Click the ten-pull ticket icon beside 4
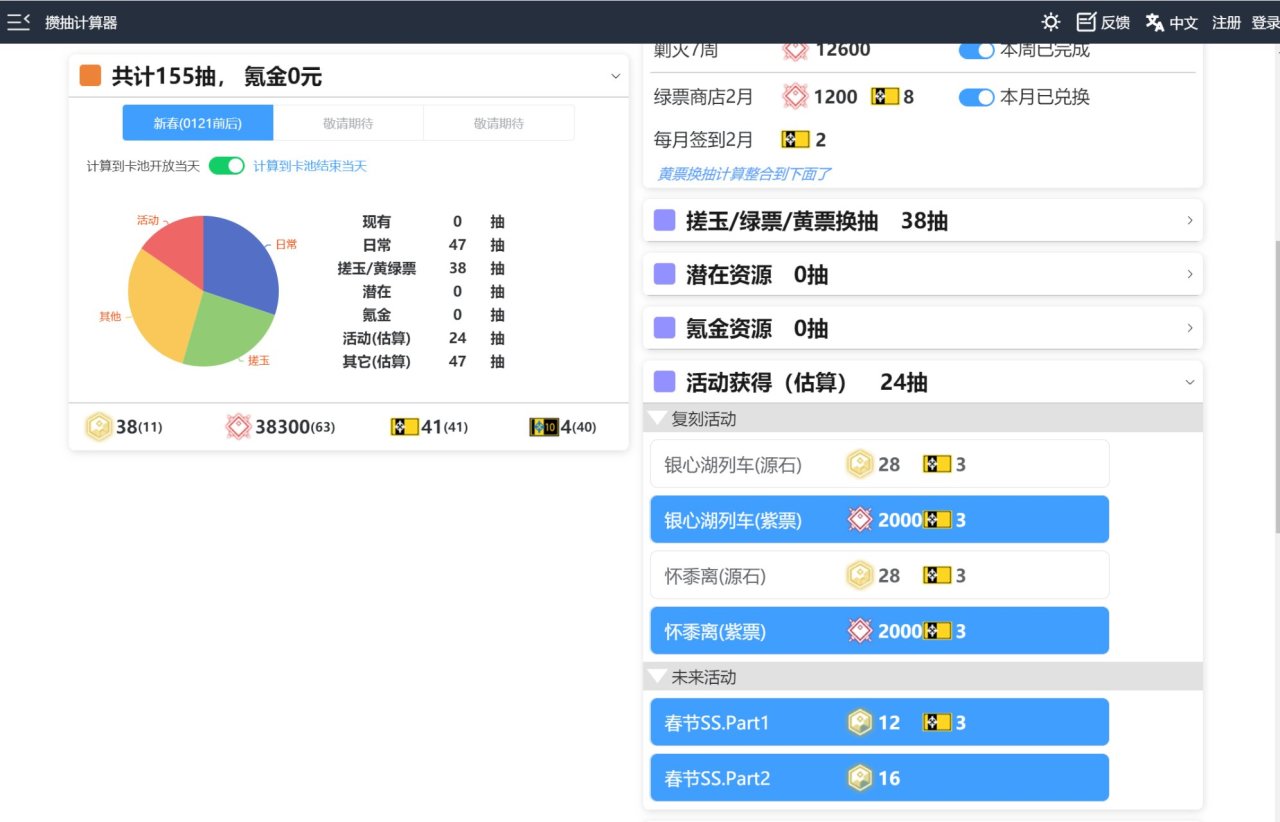Viewport: 1280px width, 822px height. pos(544,427)
